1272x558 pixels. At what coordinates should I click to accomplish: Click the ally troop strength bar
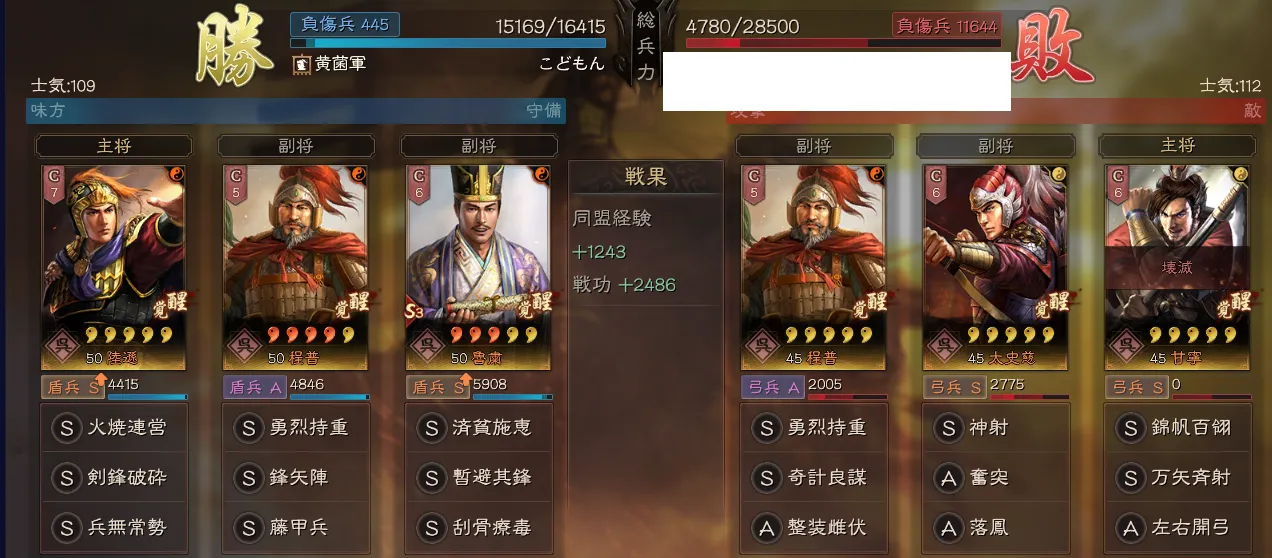pyautogui.click(x=448, y=44)
